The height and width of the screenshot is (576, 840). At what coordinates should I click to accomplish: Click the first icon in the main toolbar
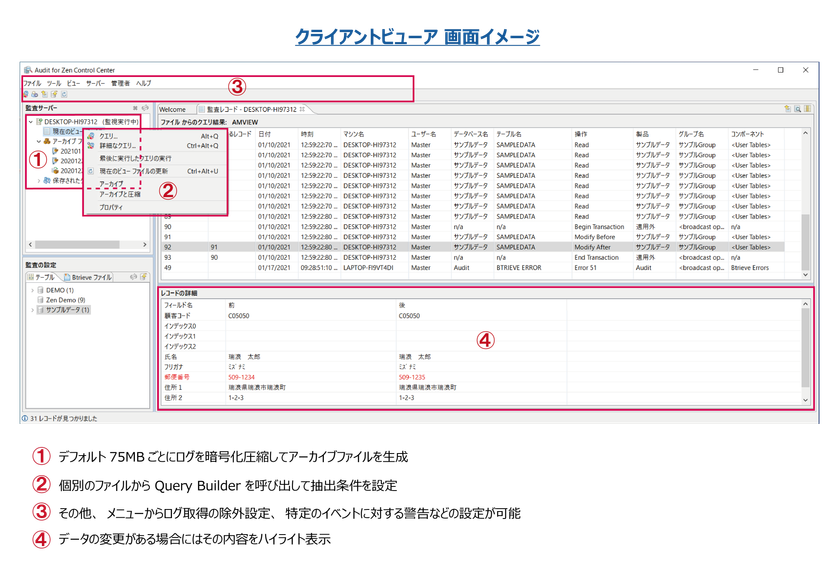click(x=25, y=94)
